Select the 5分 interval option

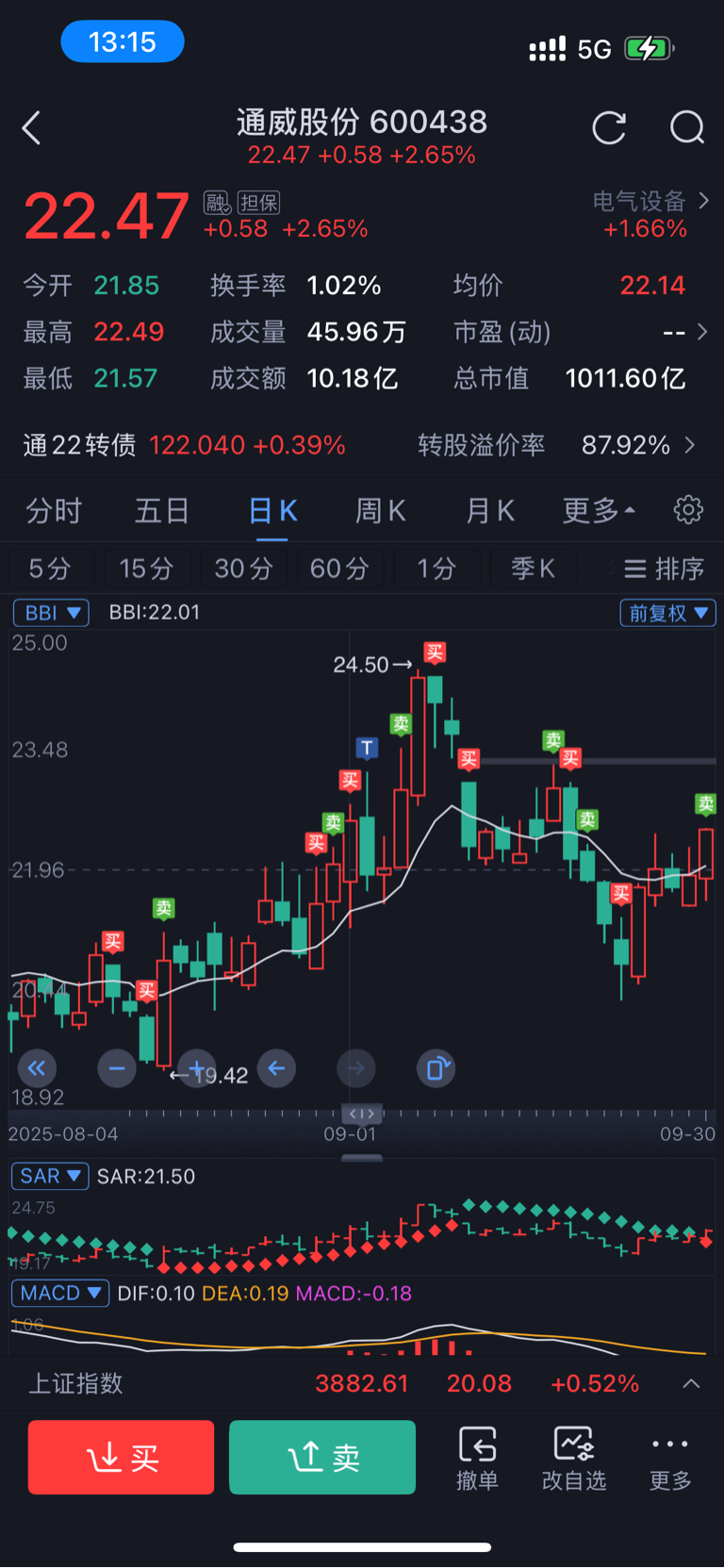50,569
